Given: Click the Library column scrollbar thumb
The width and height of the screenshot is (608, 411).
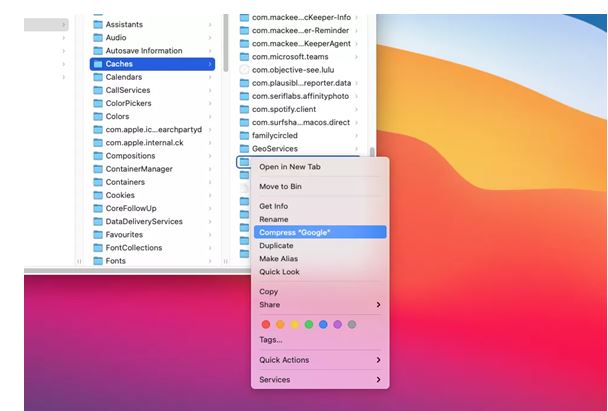Looking at the screenshot, I should 226,43.
